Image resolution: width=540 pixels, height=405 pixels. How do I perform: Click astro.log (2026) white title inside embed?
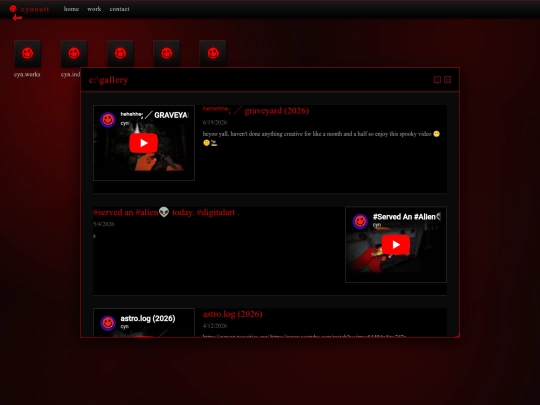coord(148,318)
